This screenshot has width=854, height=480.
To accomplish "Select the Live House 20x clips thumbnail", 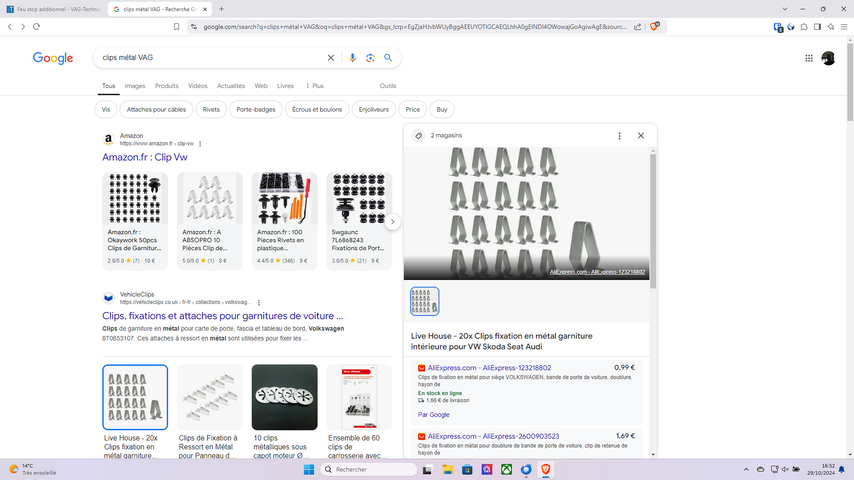I will click(135, 397).
